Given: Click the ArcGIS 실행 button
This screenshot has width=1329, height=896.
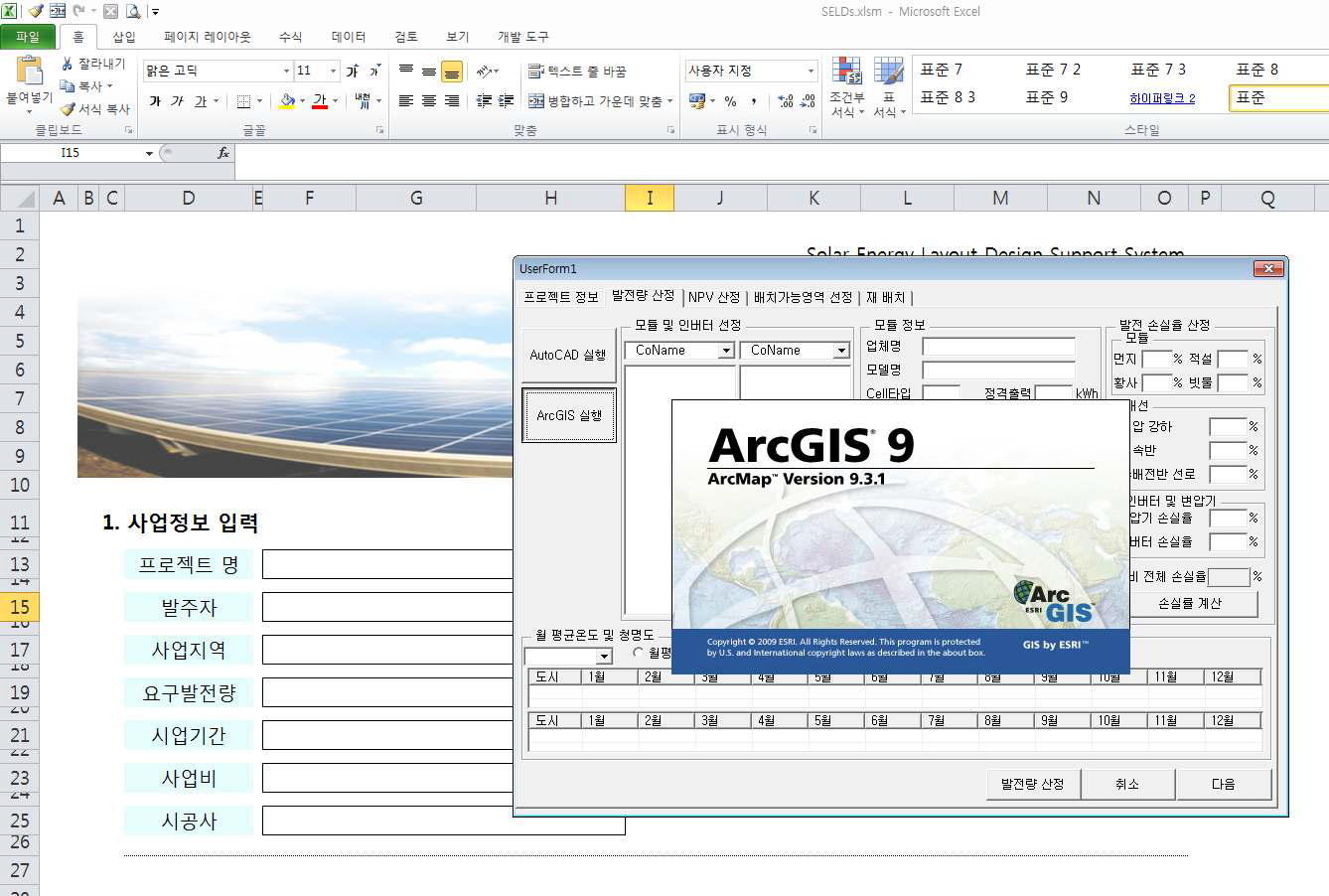Looking at the screenshot, I should (x=569, y=415).
